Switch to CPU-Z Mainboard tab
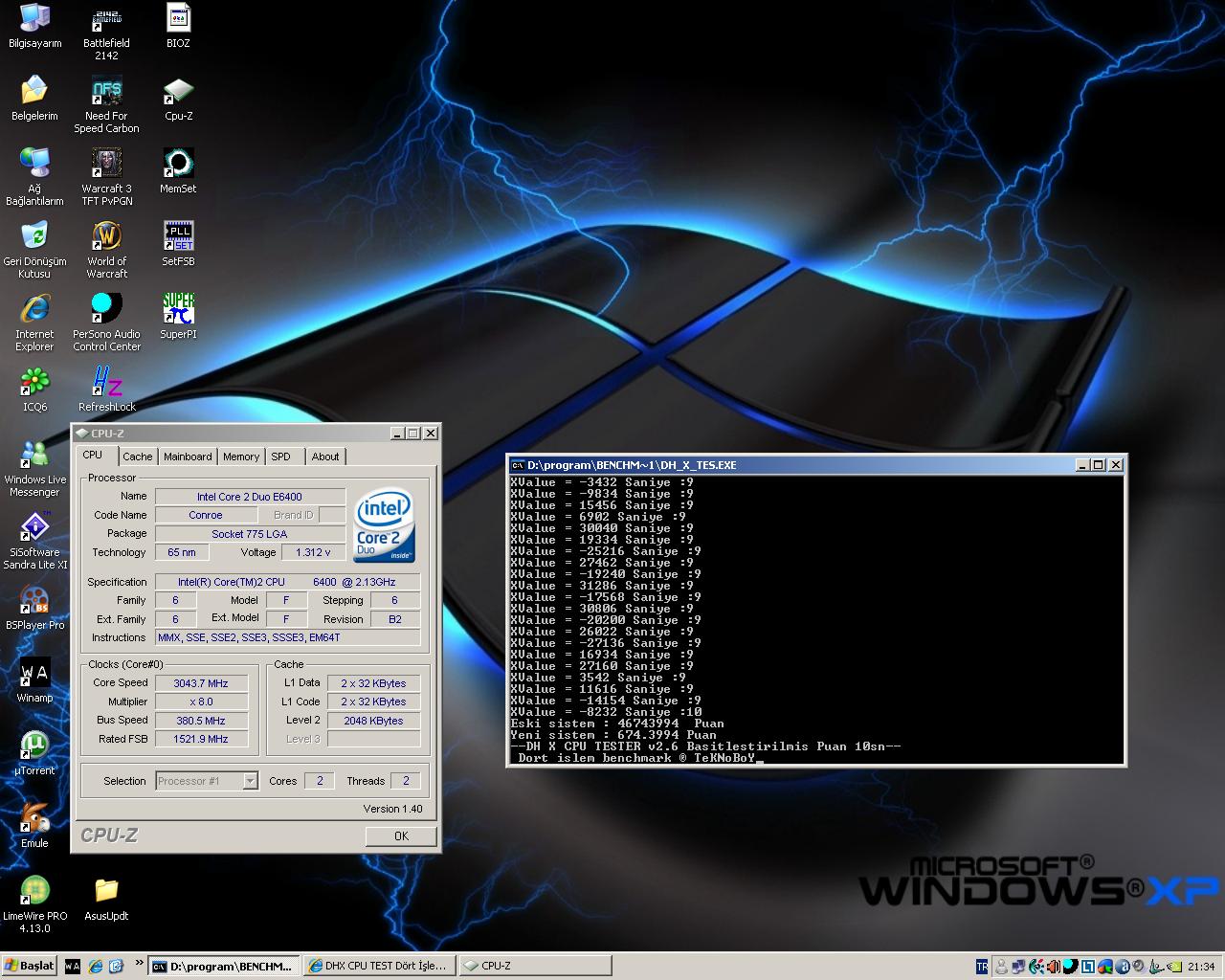 coord(188,457)
